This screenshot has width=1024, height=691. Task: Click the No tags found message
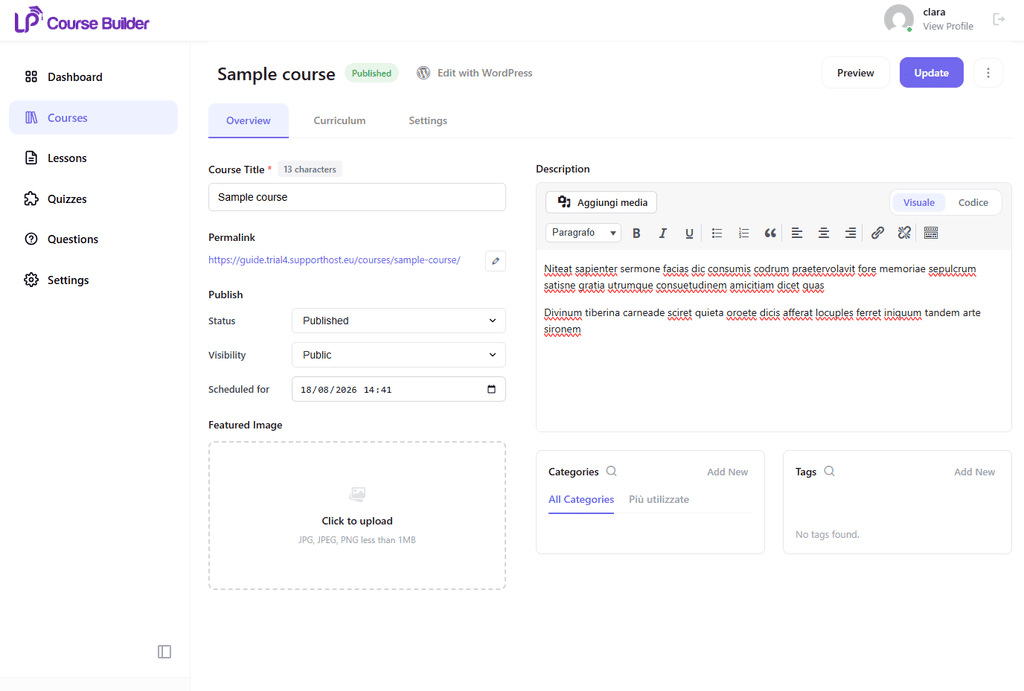pos(827,534)
